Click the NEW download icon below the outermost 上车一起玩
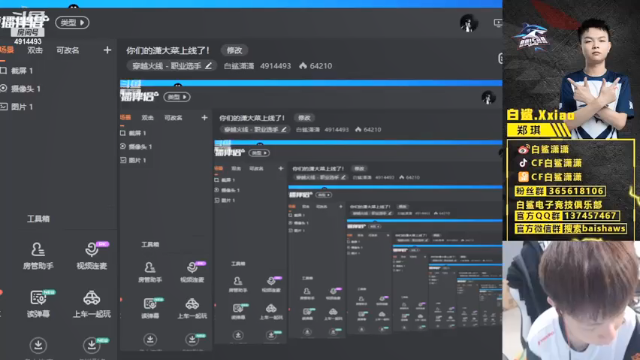This screenshot has height=360, width=640. coord(91,345)
